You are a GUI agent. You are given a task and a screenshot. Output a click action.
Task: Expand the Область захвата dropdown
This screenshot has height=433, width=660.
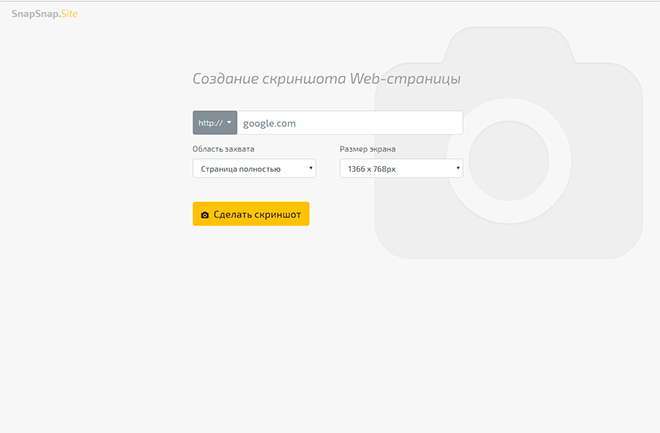(x=254, y=169)
